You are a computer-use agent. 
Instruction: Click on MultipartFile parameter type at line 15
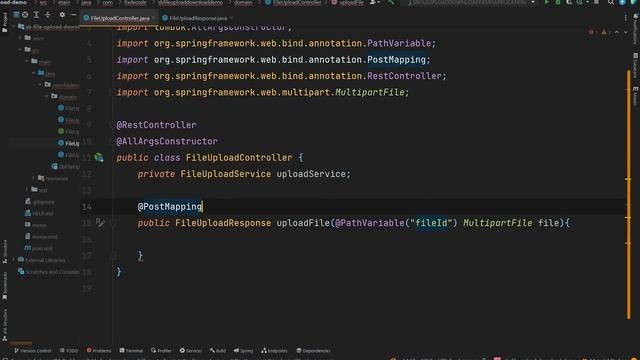(498, 223)
